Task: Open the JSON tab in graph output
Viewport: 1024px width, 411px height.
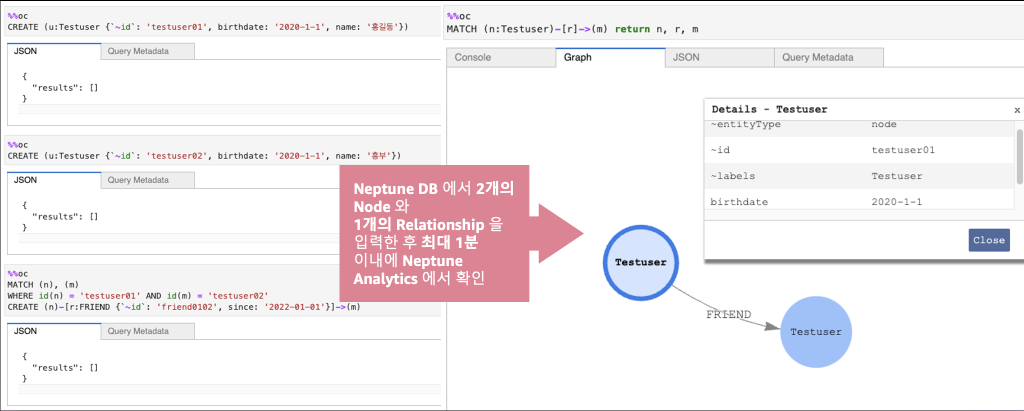Action: point(719,58)
